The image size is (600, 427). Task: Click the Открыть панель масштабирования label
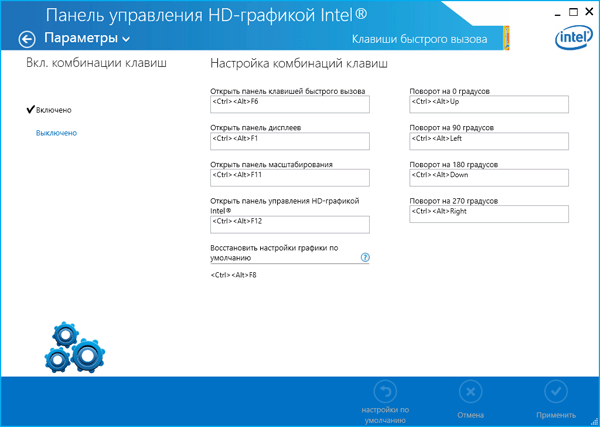pos(271,165)
